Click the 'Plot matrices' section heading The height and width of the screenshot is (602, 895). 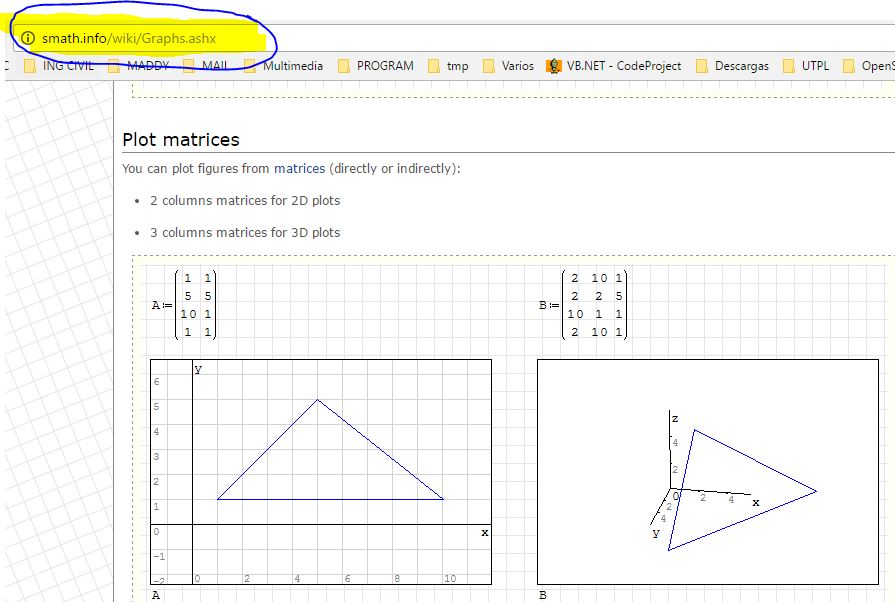click(x=181, y=140)
